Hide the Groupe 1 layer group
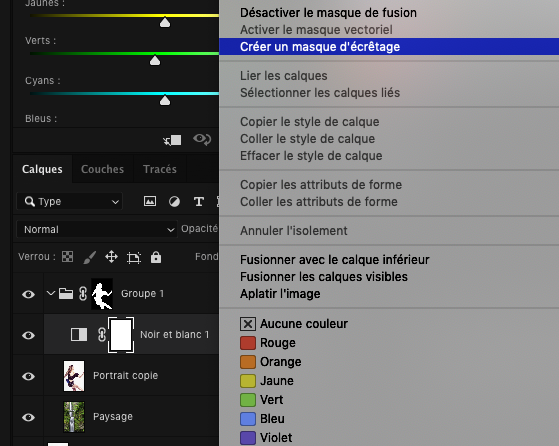Screen dimensions: 559x446 29,294
